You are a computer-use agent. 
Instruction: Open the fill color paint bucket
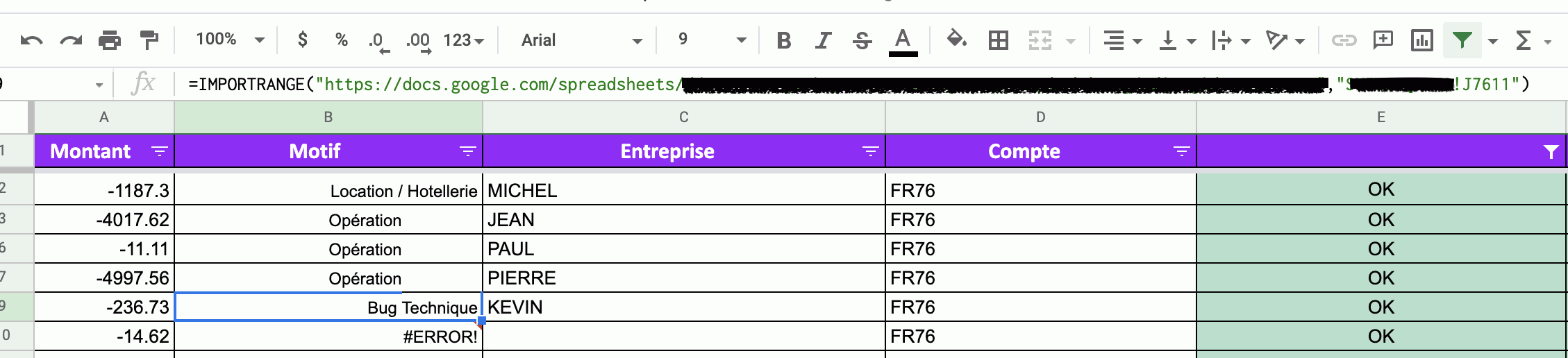click(x=957, y=40)
